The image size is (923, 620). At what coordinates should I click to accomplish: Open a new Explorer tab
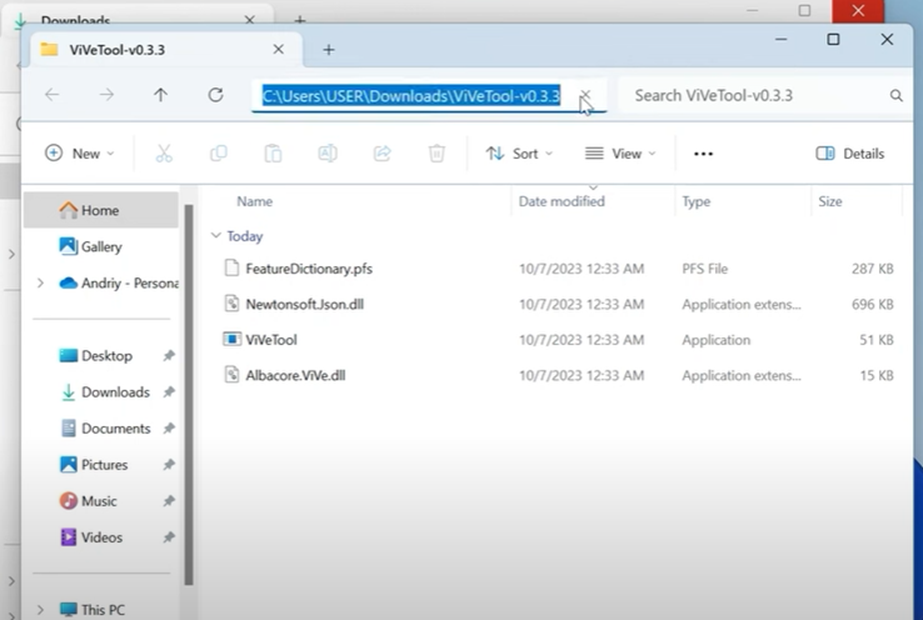click(x=328, y=49)
